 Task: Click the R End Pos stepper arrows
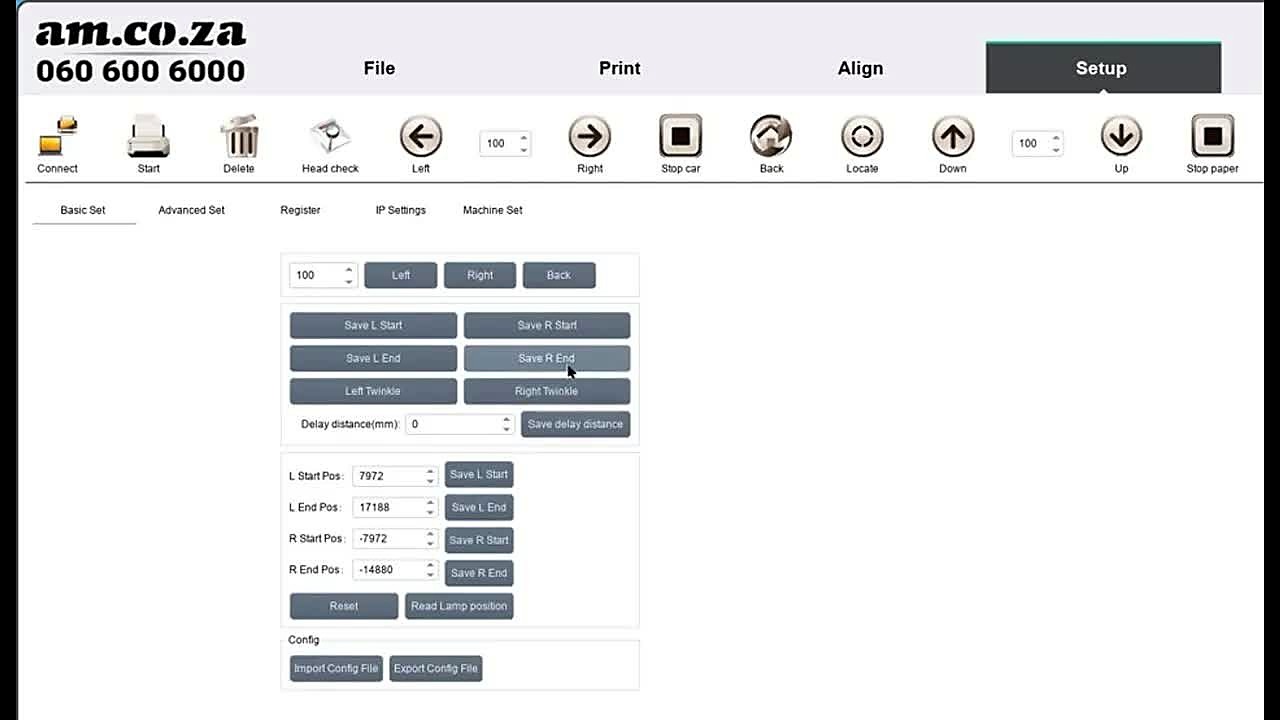(430, 570)
